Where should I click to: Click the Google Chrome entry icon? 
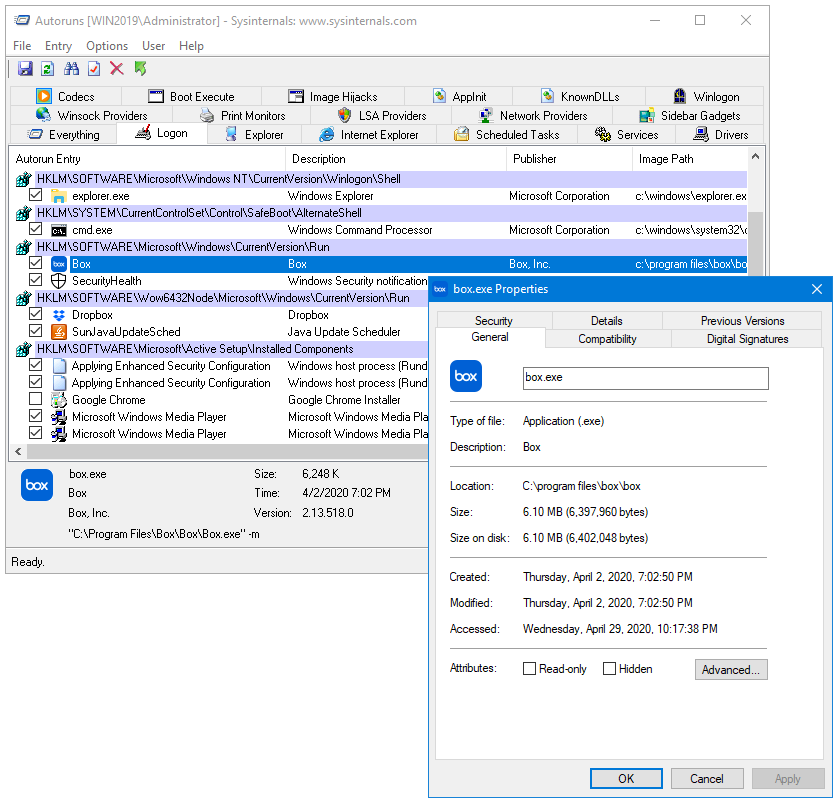pos(59,400)
